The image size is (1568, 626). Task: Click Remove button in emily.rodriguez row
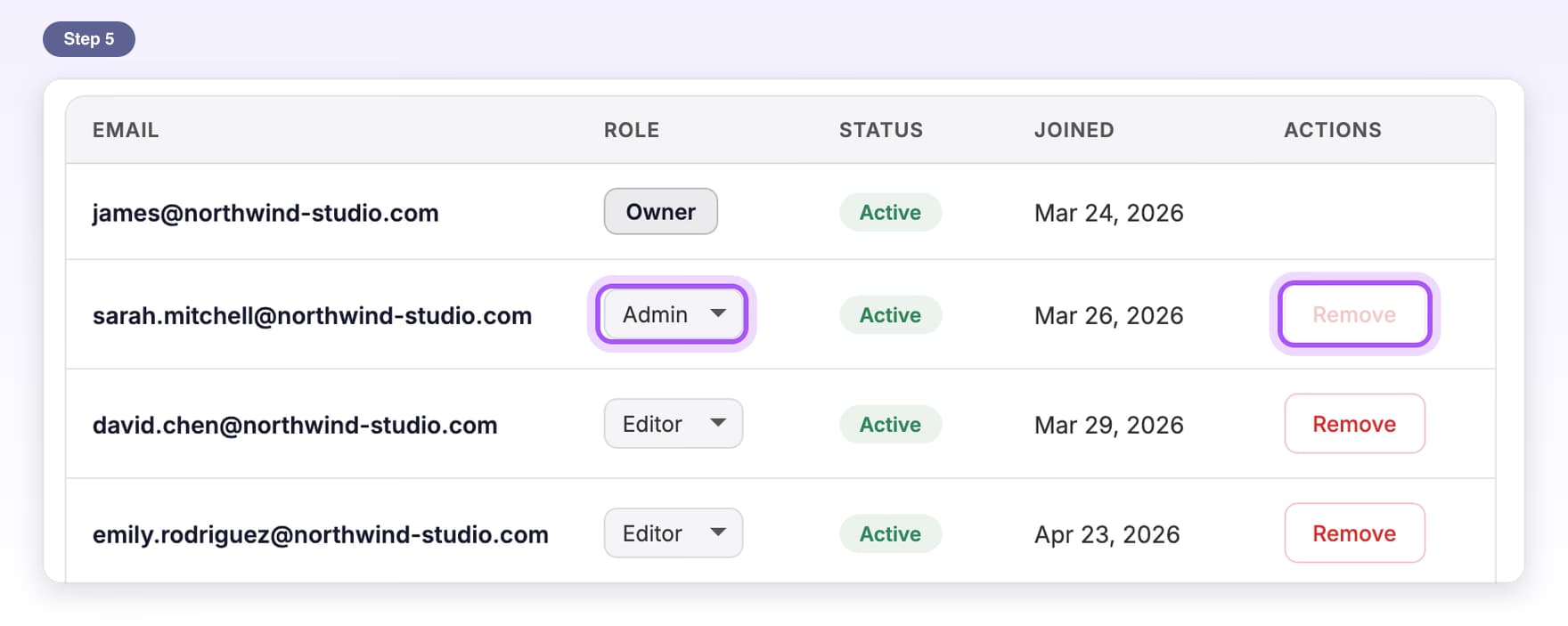click(x=1354, y=533)
